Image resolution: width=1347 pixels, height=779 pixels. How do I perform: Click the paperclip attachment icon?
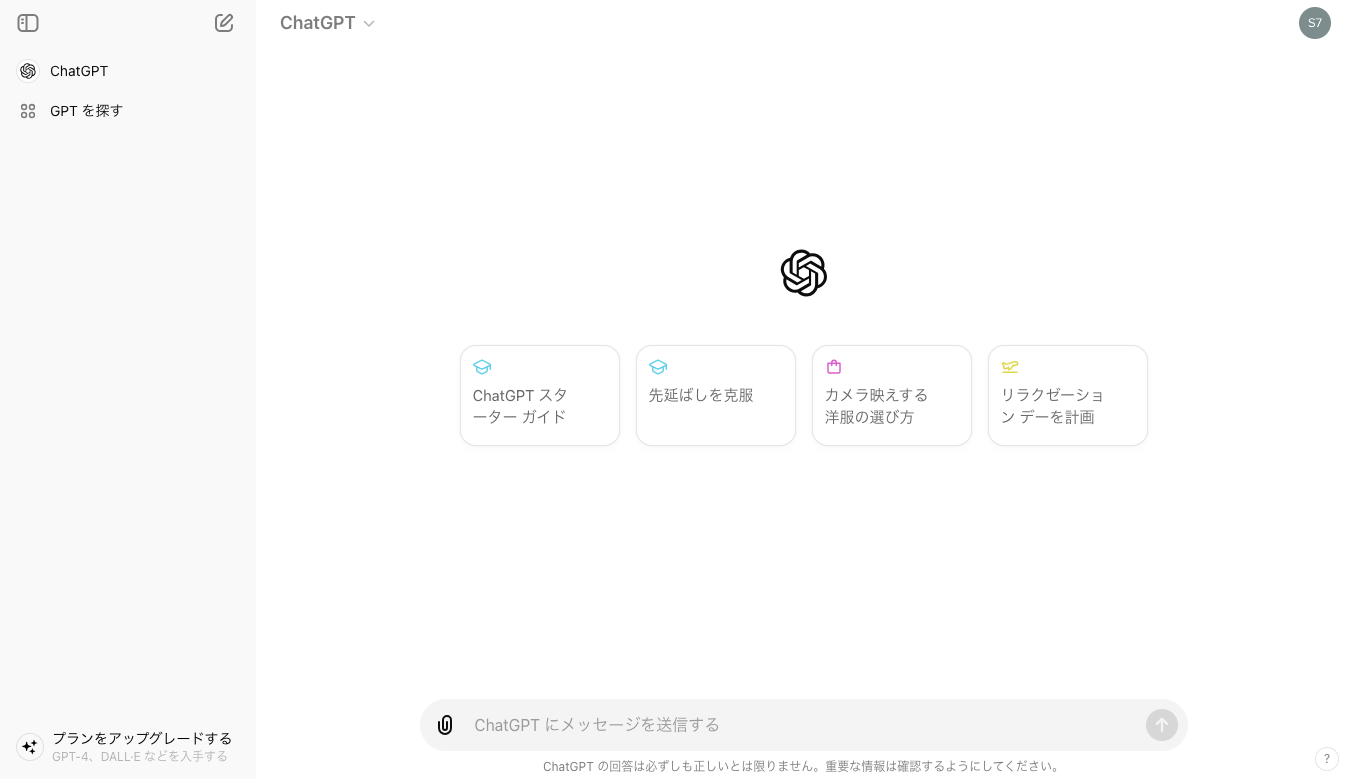[445, 725]
